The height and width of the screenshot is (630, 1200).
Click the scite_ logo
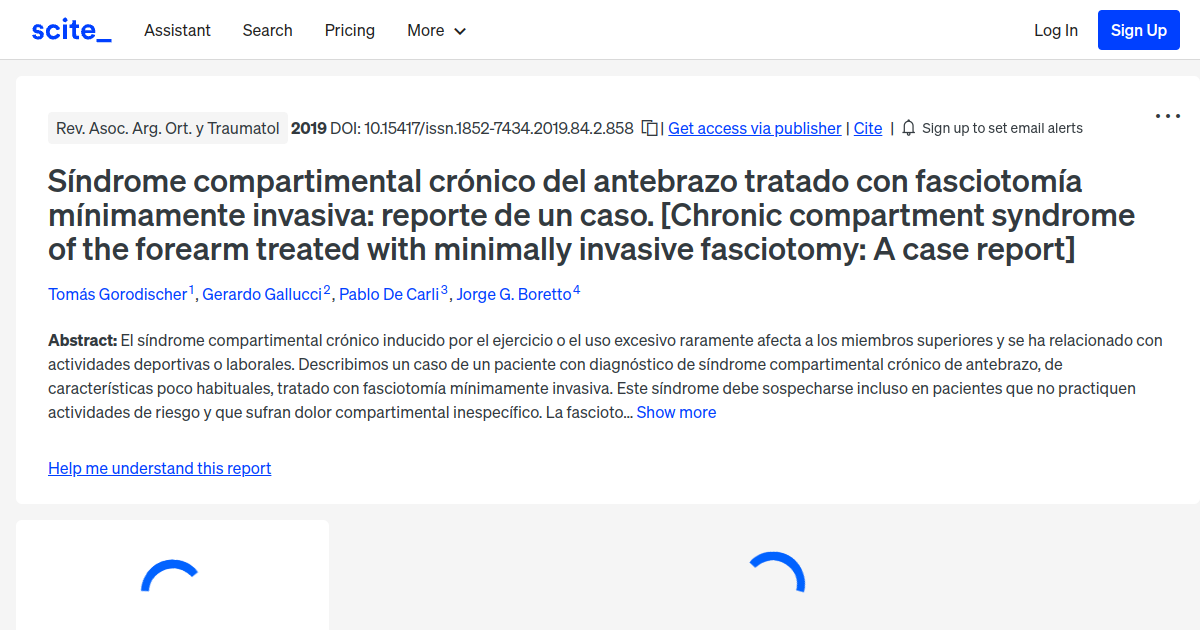[70, 29]
